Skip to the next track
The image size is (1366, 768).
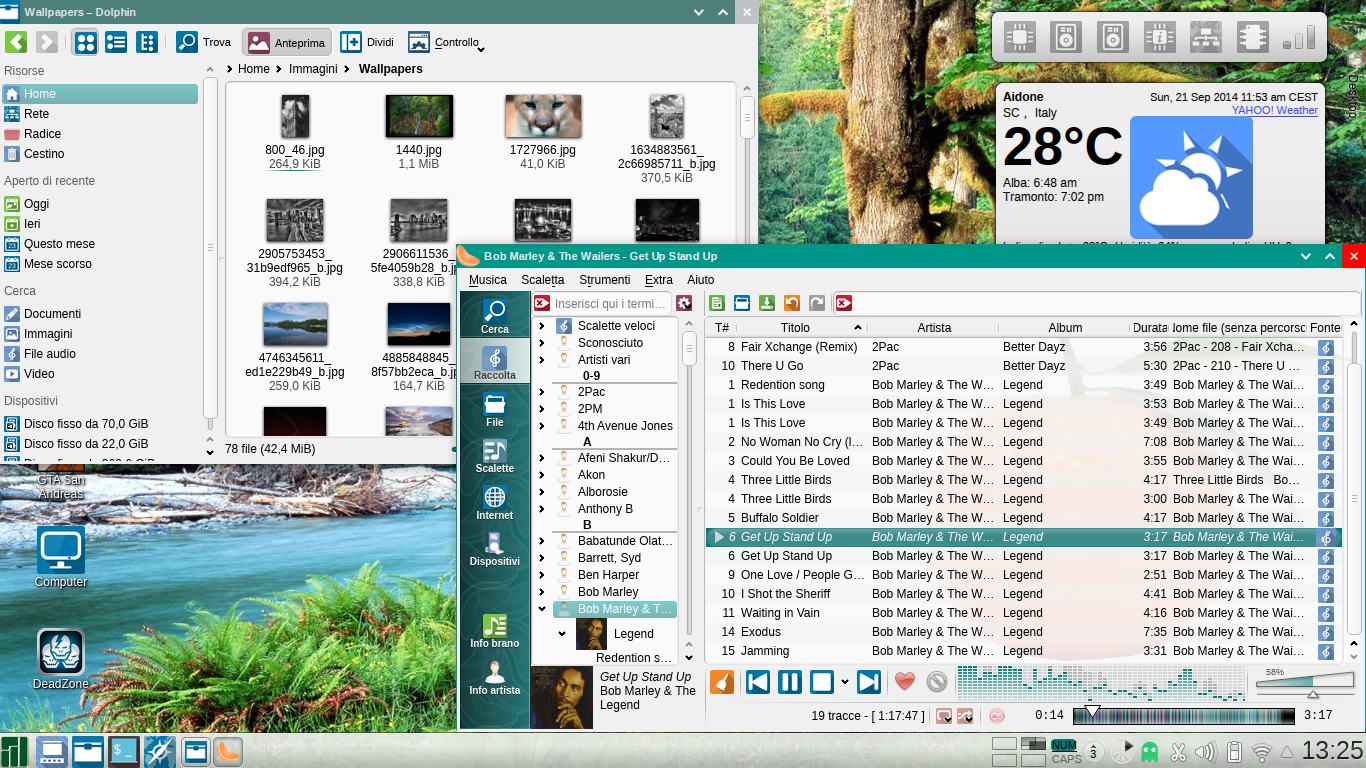click(x=869, y=682)
